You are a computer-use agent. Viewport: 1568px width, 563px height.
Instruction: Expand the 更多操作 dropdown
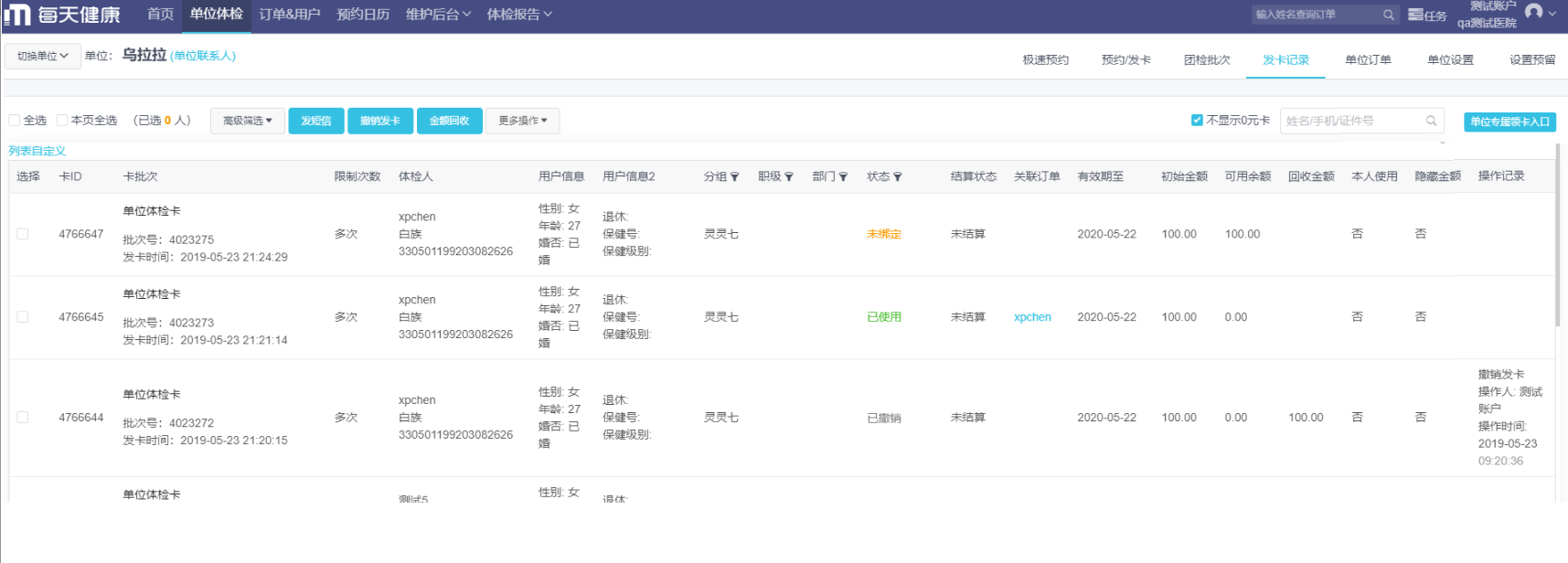coord(523,121)
